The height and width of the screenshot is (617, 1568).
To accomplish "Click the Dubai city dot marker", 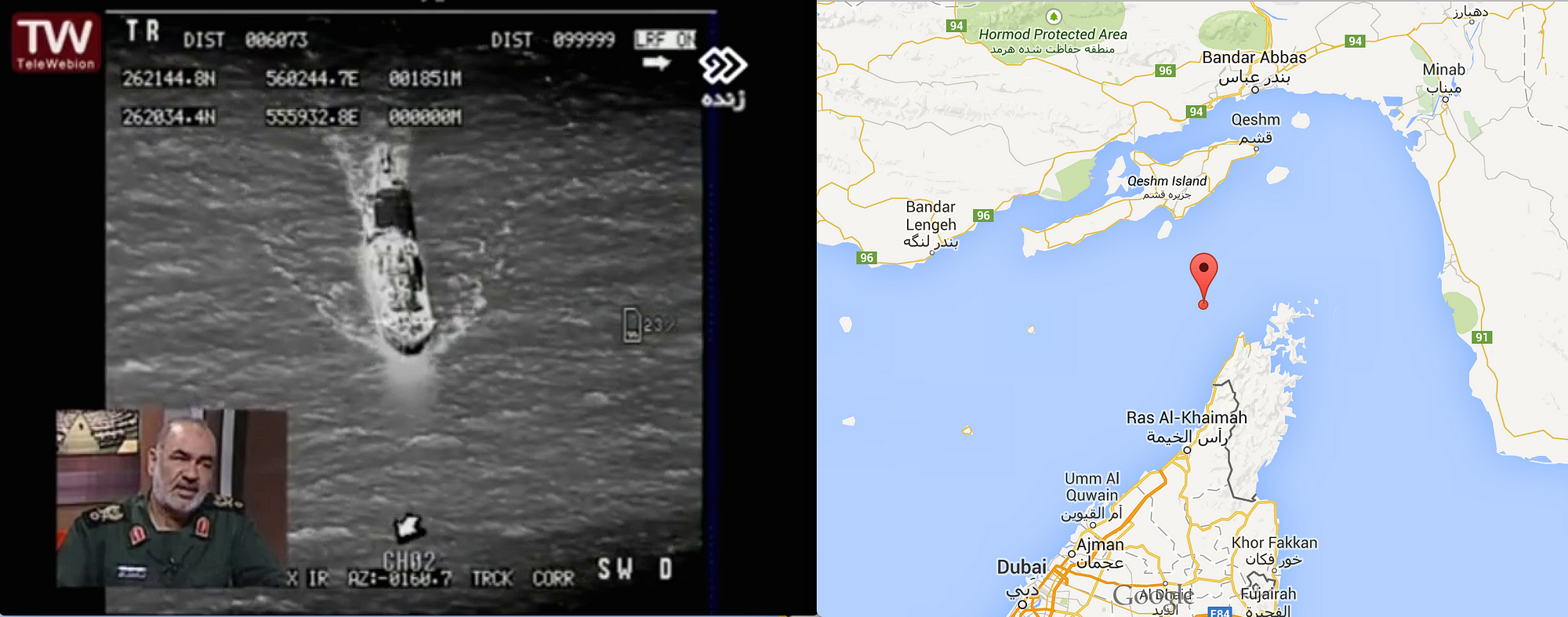I will click(1022, 604).
